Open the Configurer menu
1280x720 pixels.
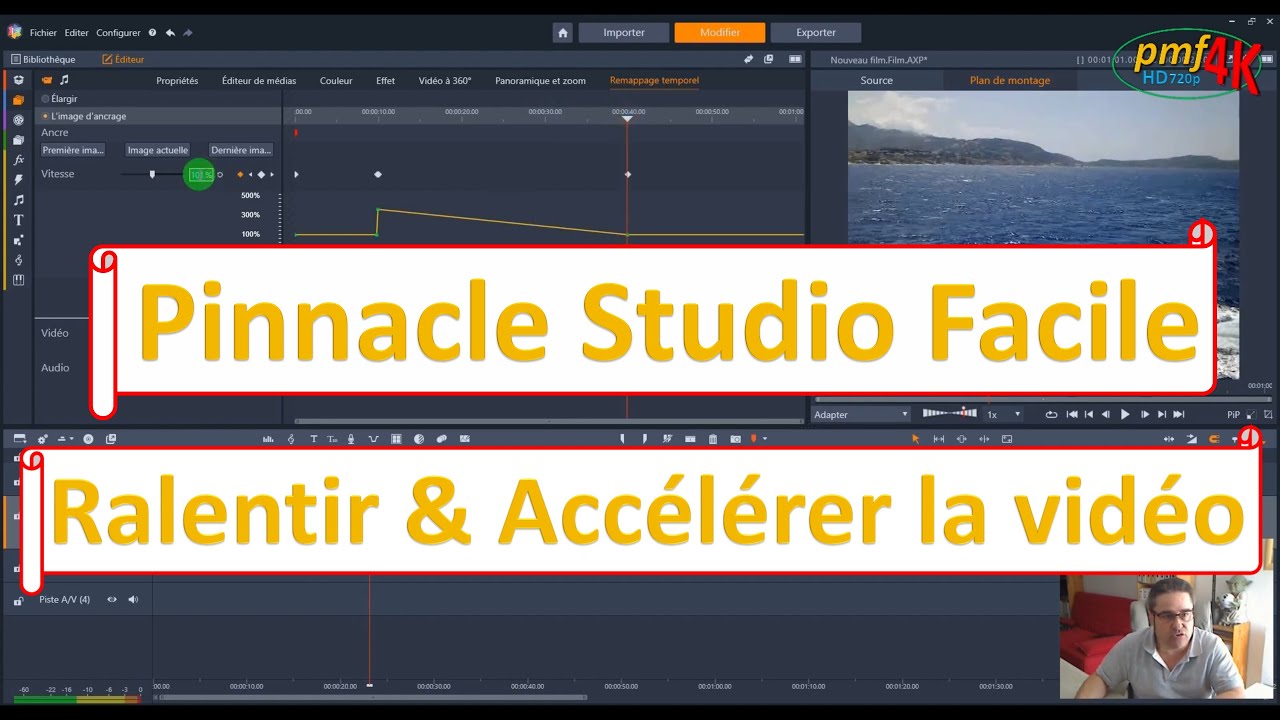point(118,33)
